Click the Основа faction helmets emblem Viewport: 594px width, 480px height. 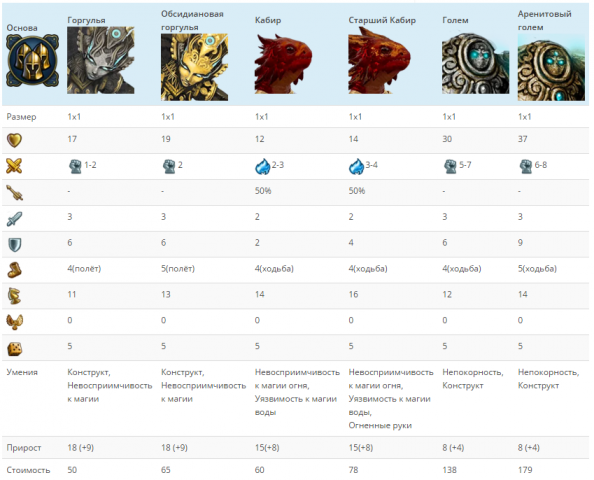tap(32, 61)
